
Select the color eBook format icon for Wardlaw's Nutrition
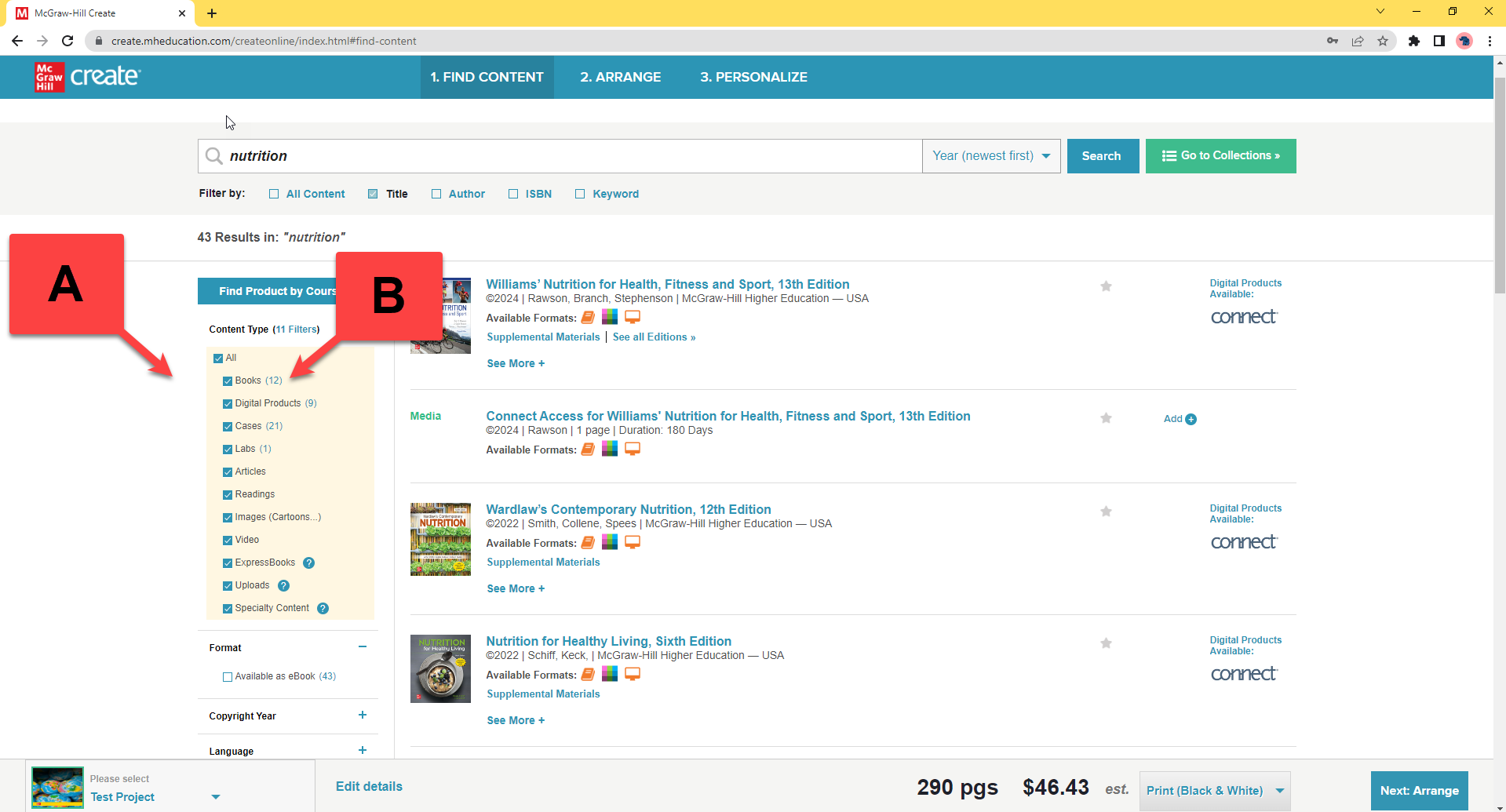pyautogui.click(x=610, y=541)
